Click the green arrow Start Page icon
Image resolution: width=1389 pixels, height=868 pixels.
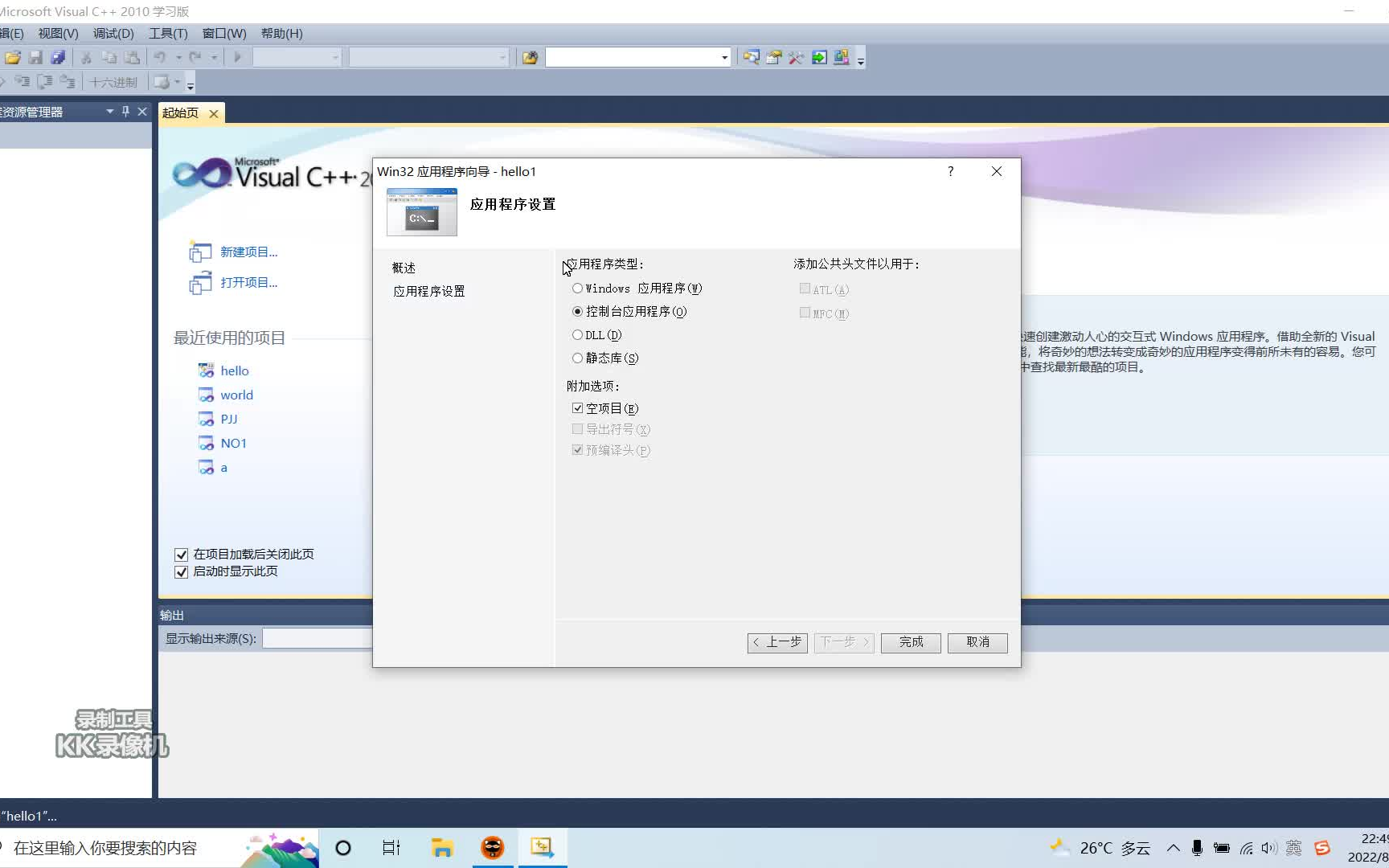(819, 58)
